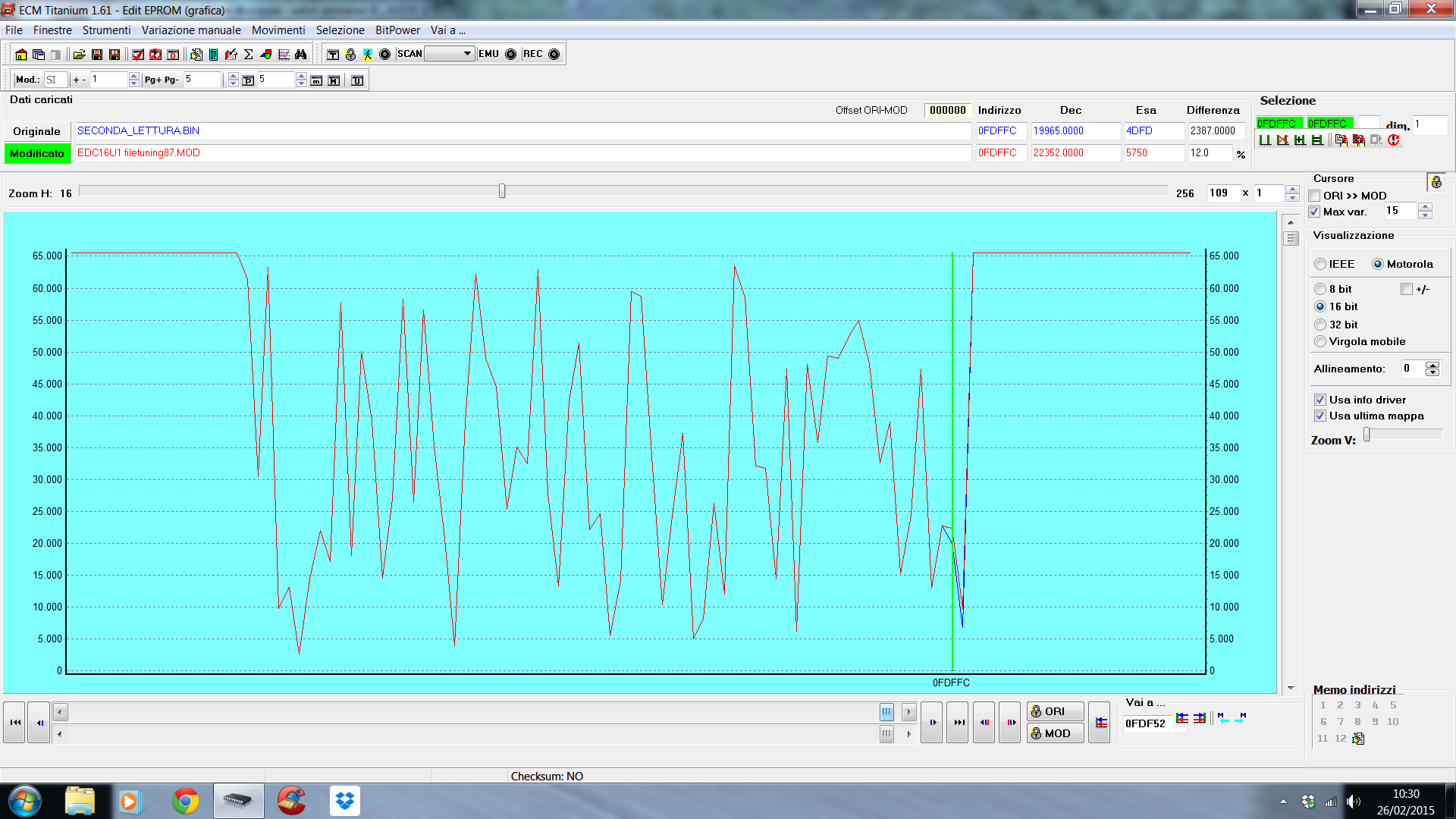Increase the Allineamento stepper value
Image resolution: width=1456 pixels, height=819 pixels.
pyautogui.click(x=1432, y=365)
